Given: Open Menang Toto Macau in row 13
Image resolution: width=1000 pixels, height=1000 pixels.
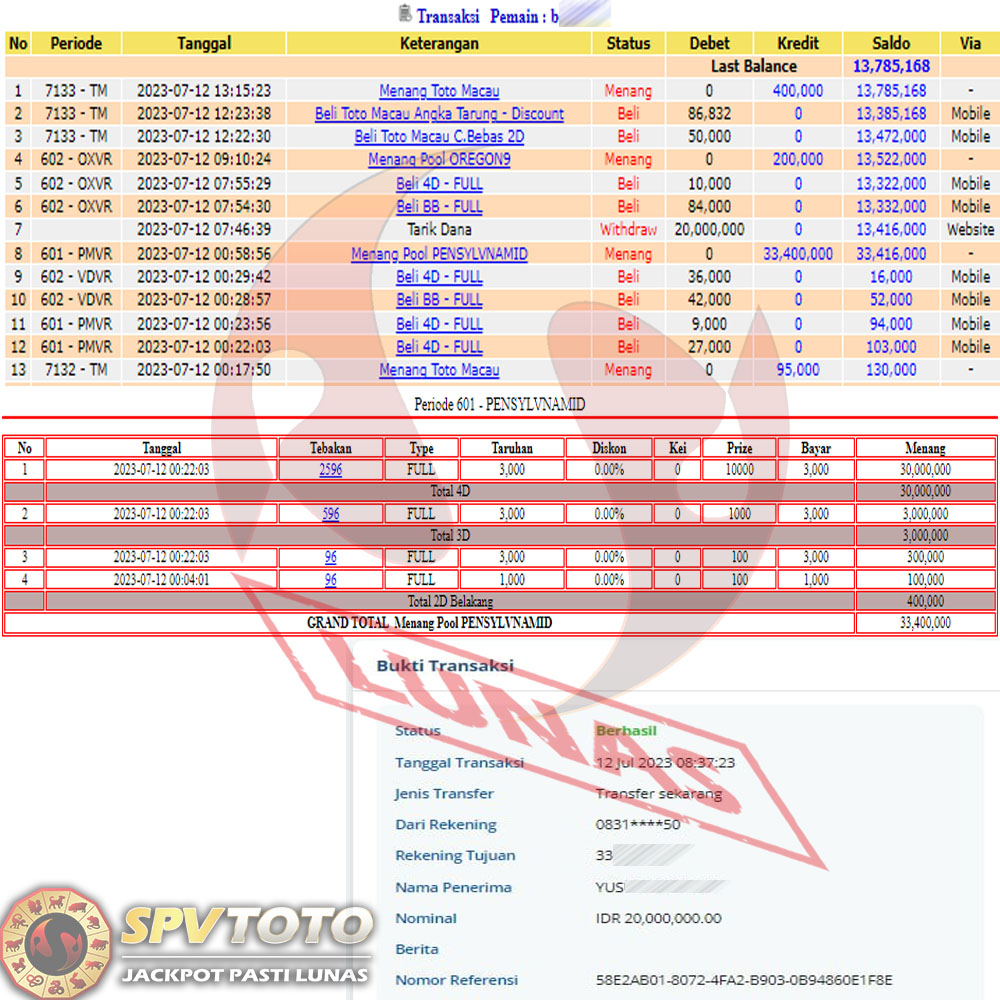Looking at the screenshot, I should (439, 370).
